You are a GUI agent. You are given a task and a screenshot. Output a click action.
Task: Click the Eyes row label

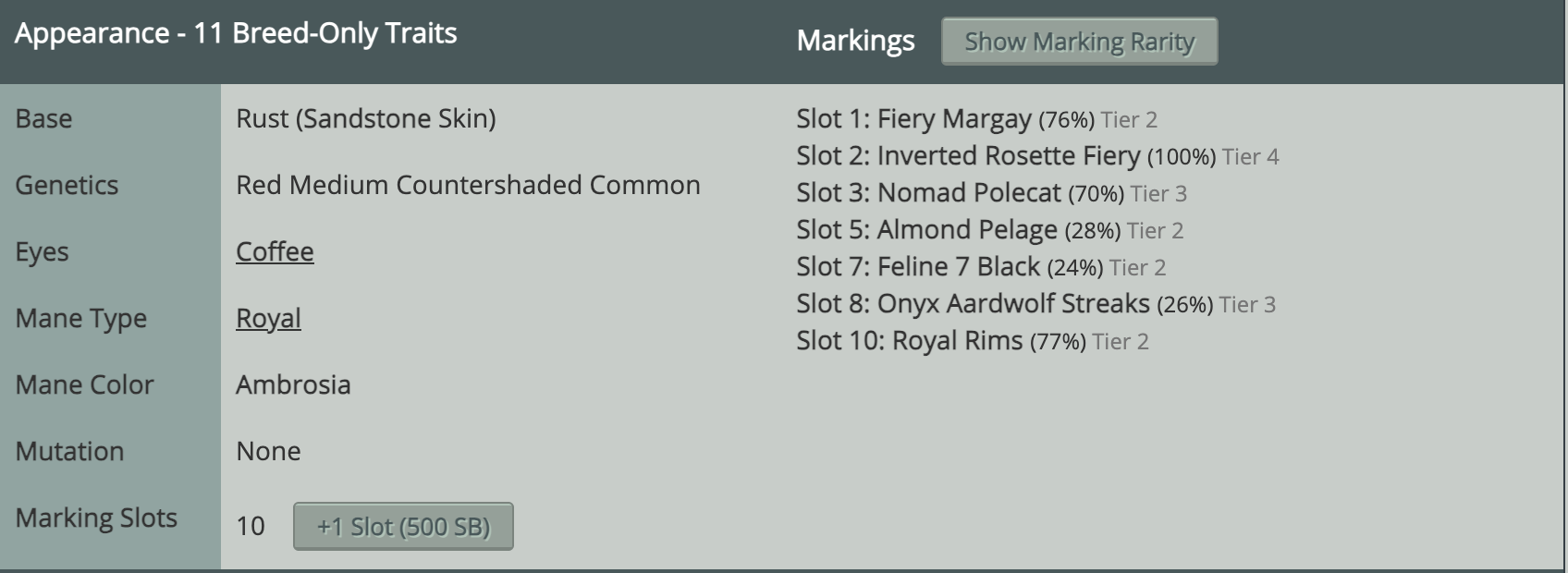click(x=42, y=251)
